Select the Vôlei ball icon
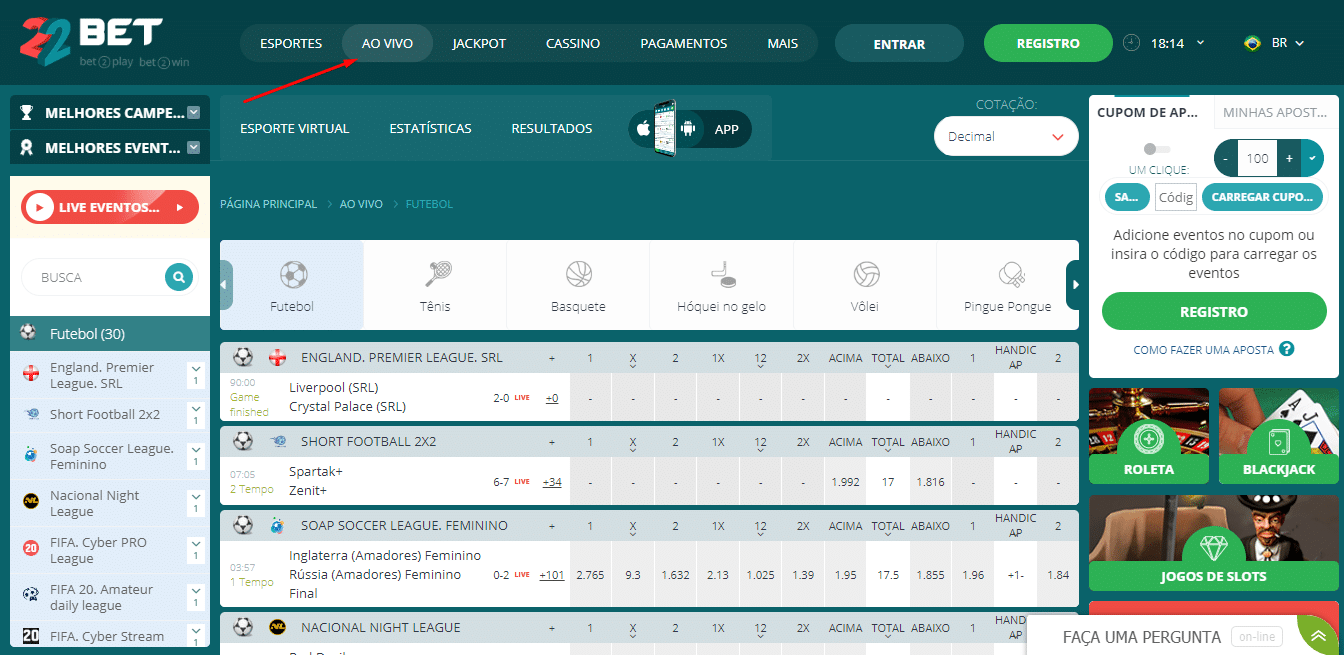Screen dimensions: 1344x655 (x=866, y=274)
